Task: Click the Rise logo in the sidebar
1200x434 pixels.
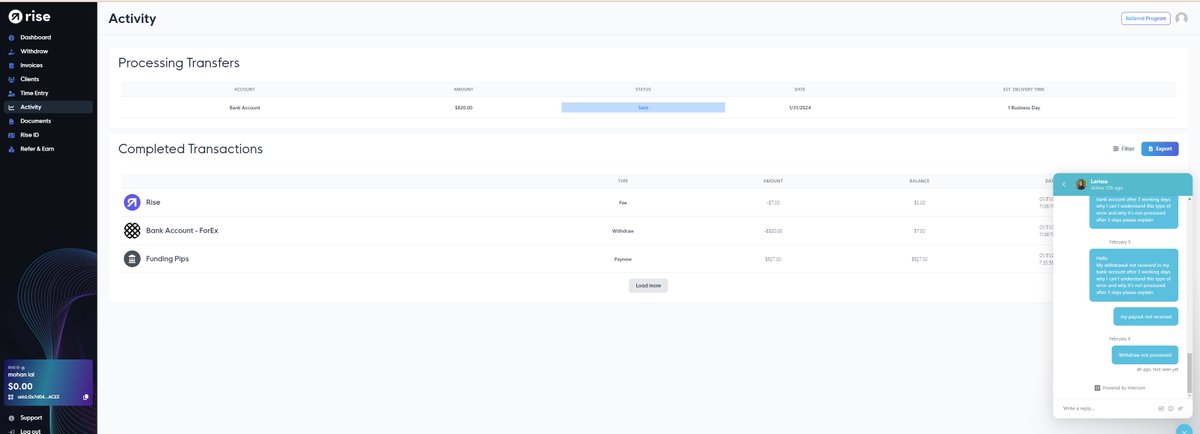Action: pyautogui.click(x=29, y=17)
